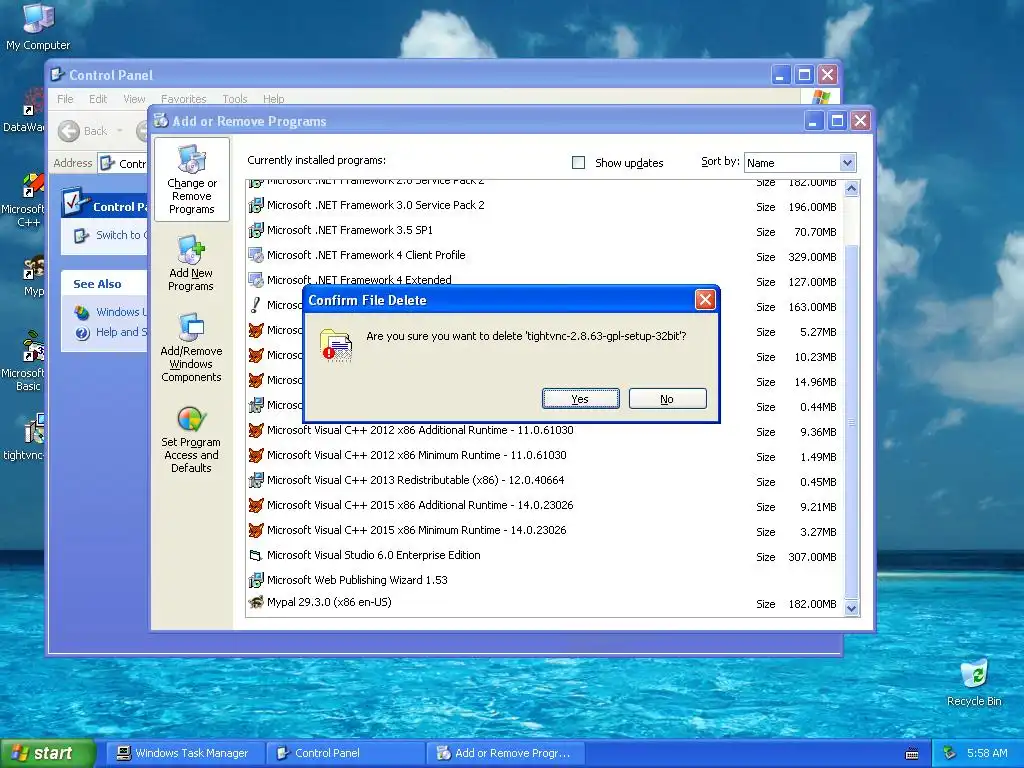Open View menu in Control Panel window
1024x768 pixels.
coord(134,99)
